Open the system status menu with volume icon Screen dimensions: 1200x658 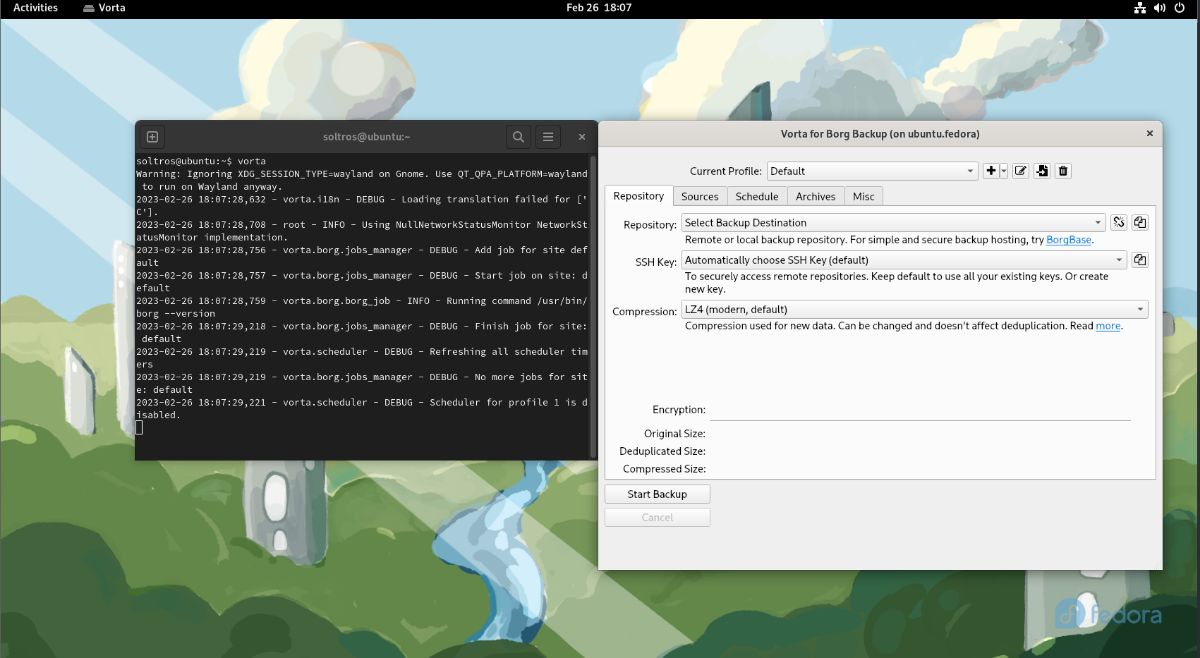click(x=1160, y=8)
